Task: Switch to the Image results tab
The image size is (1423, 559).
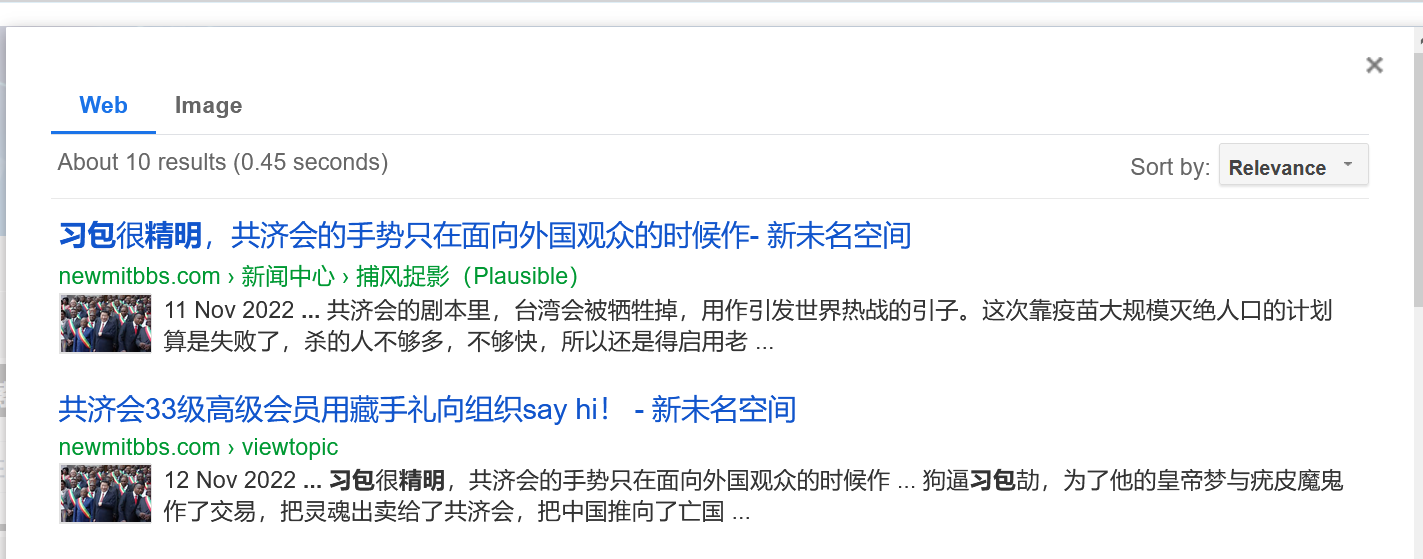Action: tap(208, 105)
